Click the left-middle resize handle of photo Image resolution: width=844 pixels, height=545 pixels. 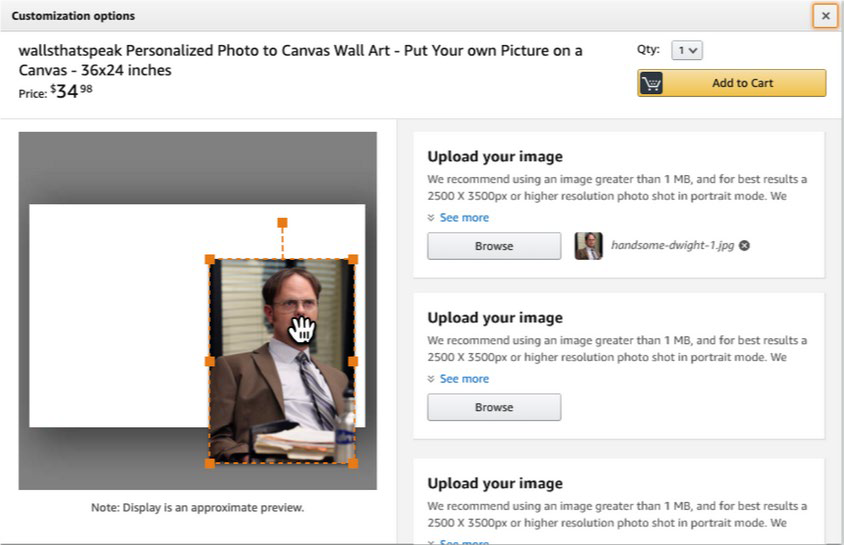pyautogui.click(x=210, y=361)
